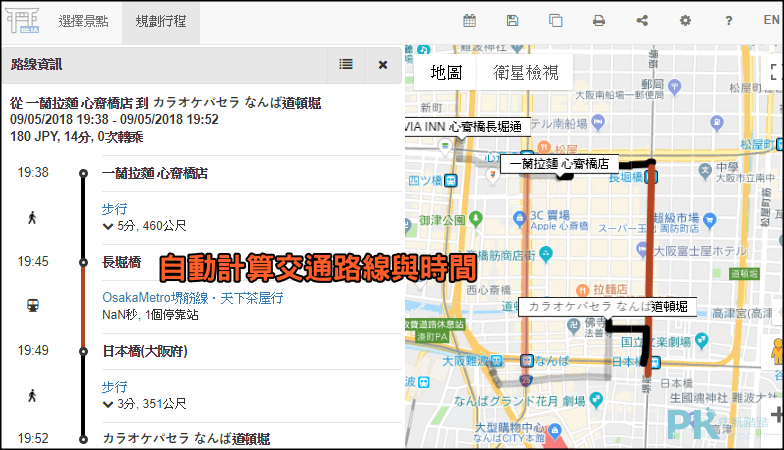784x450 pixels.
Task: Click the first 步行 link
Action: click(114, 209)
